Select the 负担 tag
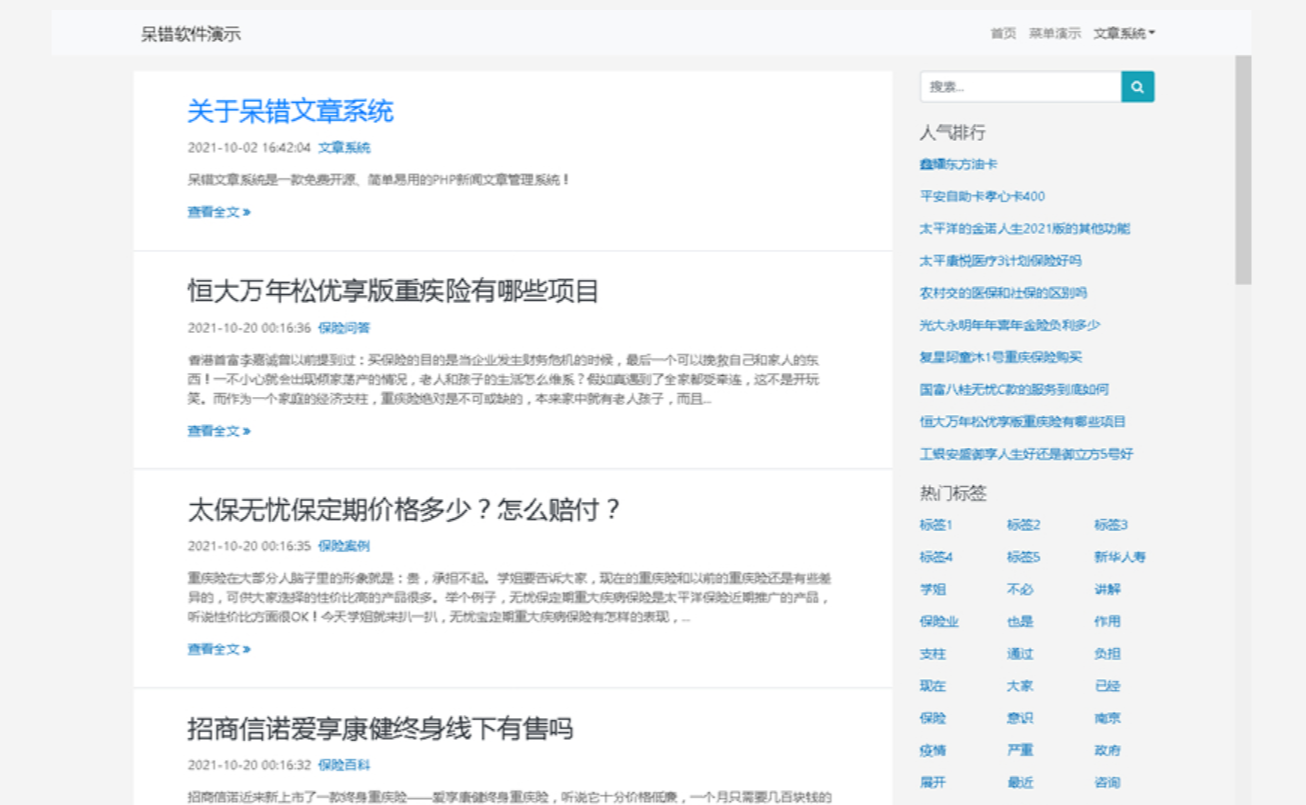This screenshot has height=805, width=1306. pos(1107,654)
